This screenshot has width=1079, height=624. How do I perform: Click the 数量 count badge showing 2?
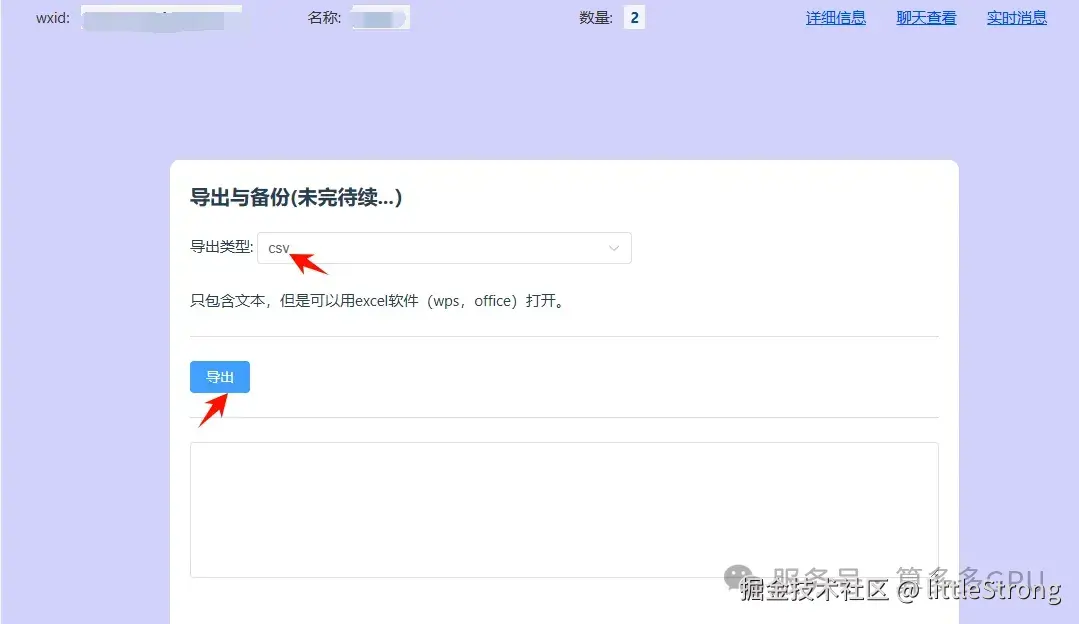(634, 17)
